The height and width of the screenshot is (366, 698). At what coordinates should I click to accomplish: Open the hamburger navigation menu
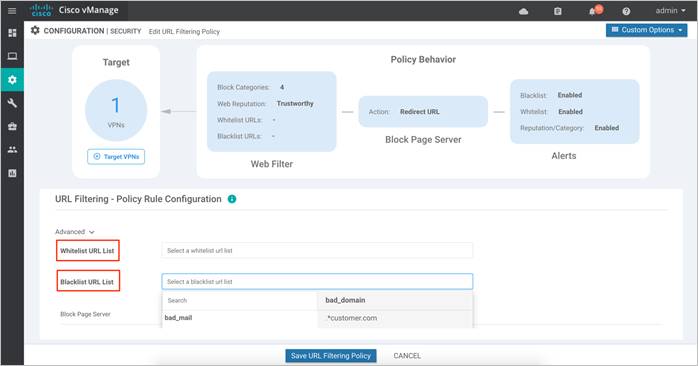[x=12, y=11]
